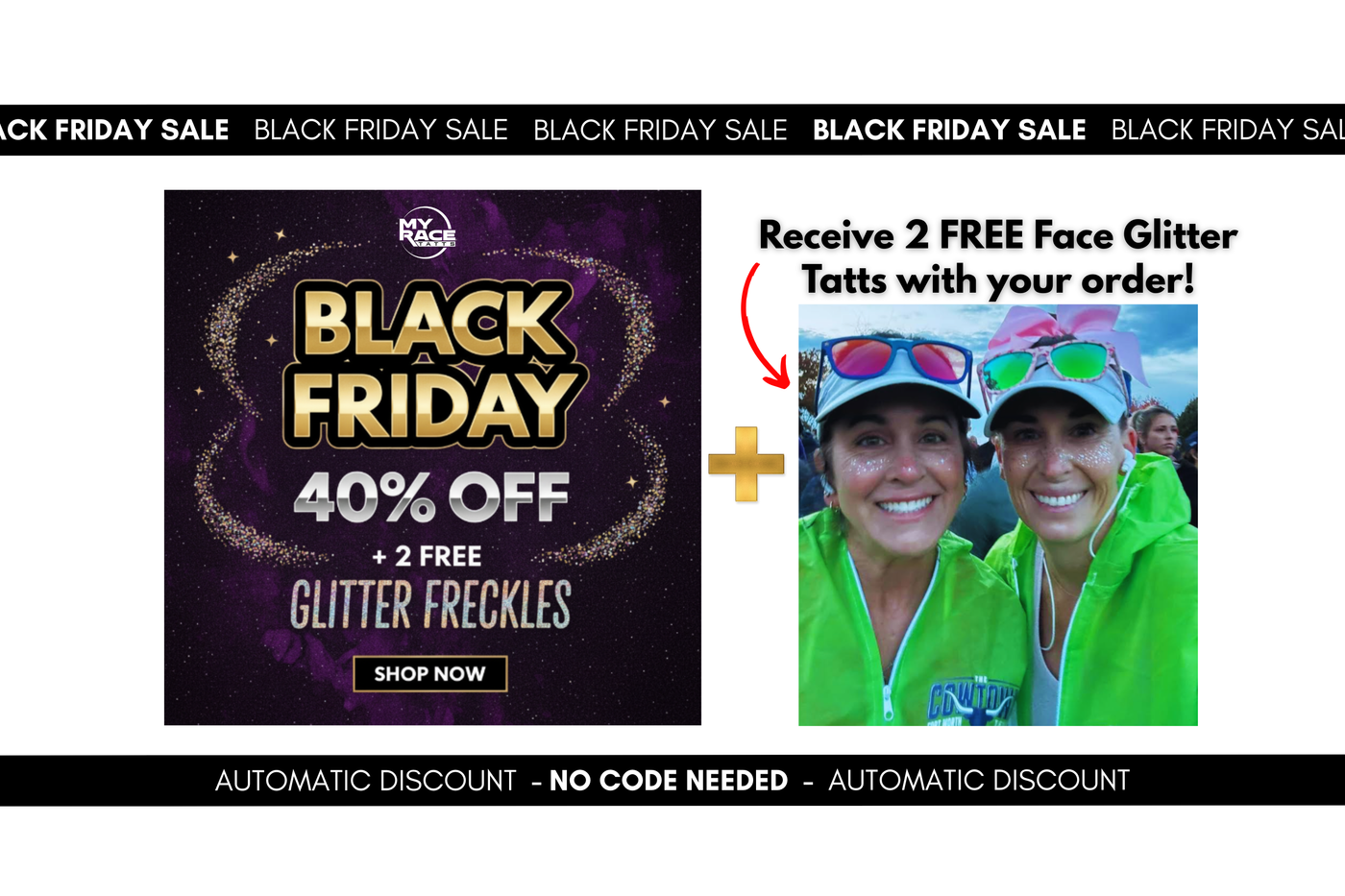Click the NO CODE NEEDED text
The height and width of the screenshot is (896, 1345).
pos(669,781)
